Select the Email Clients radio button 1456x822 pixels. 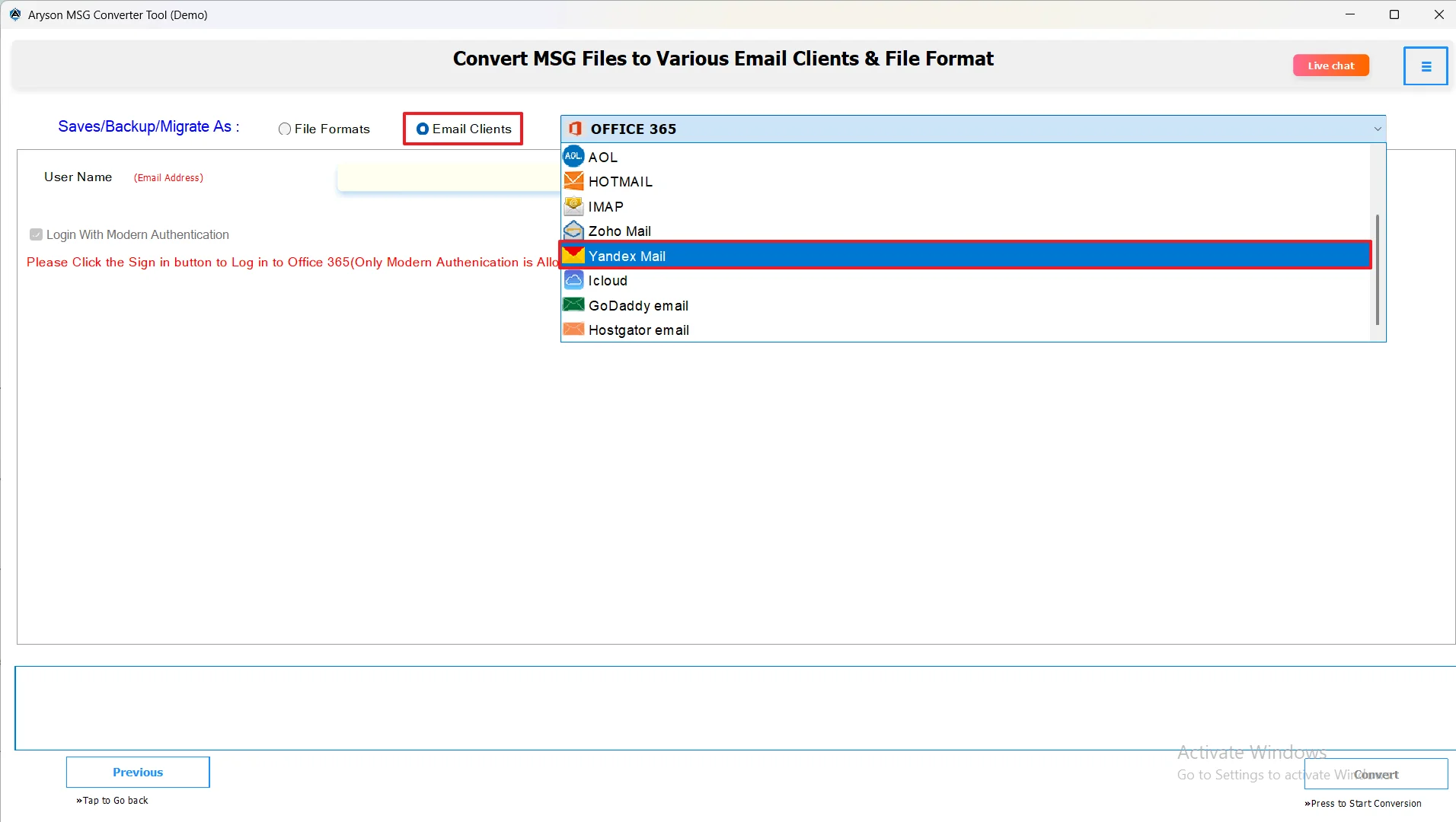423,129
